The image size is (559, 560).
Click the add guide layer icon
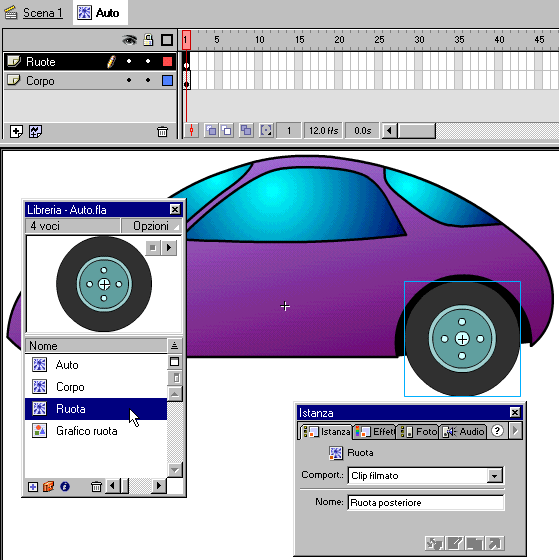tap(35, 131)
